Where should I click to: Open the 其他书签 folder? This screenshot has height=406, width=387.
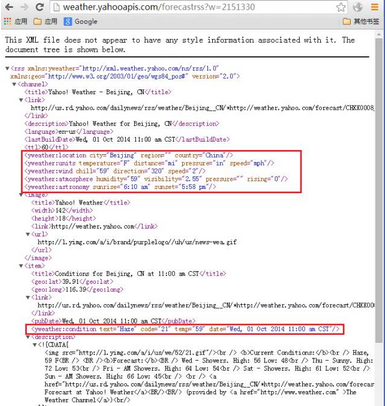coord(361,22)
